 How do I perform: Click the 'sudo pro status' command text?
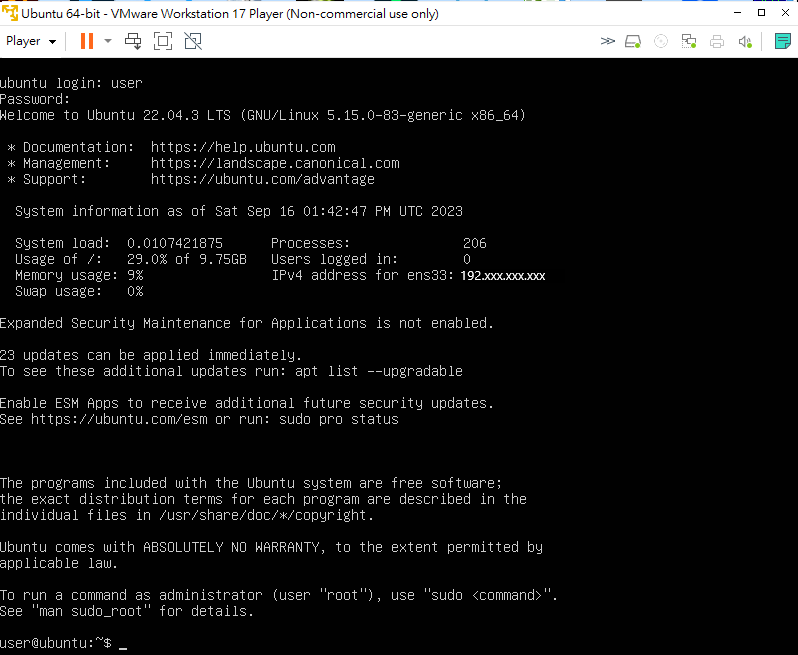(339, 419)
